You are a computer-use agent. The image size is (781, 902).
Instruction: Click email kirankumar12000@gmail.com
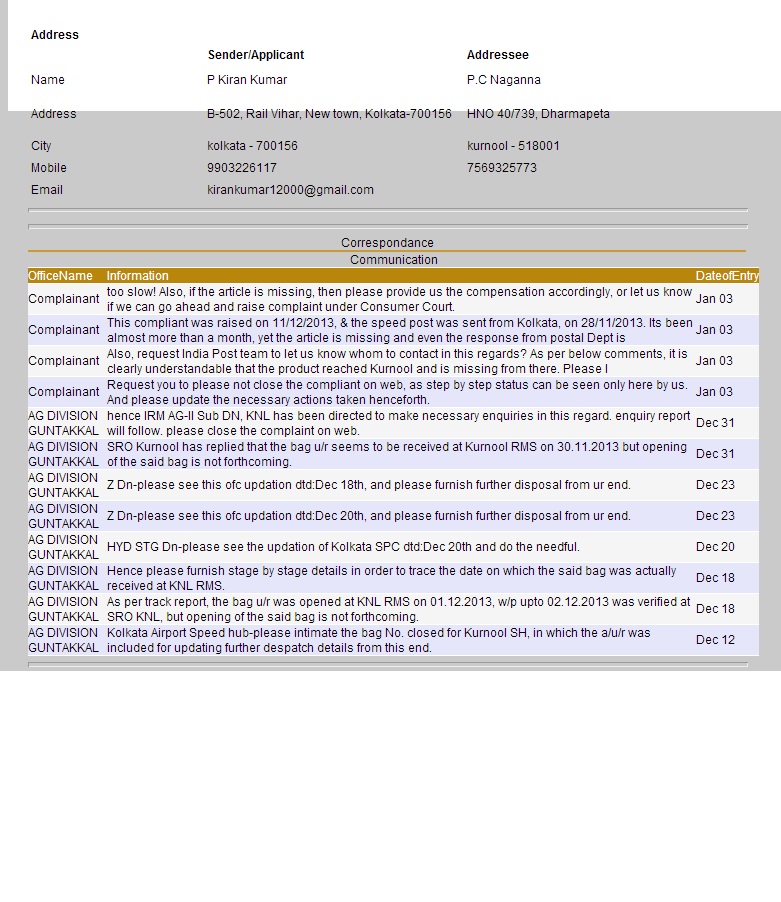[x=290, y=190]
